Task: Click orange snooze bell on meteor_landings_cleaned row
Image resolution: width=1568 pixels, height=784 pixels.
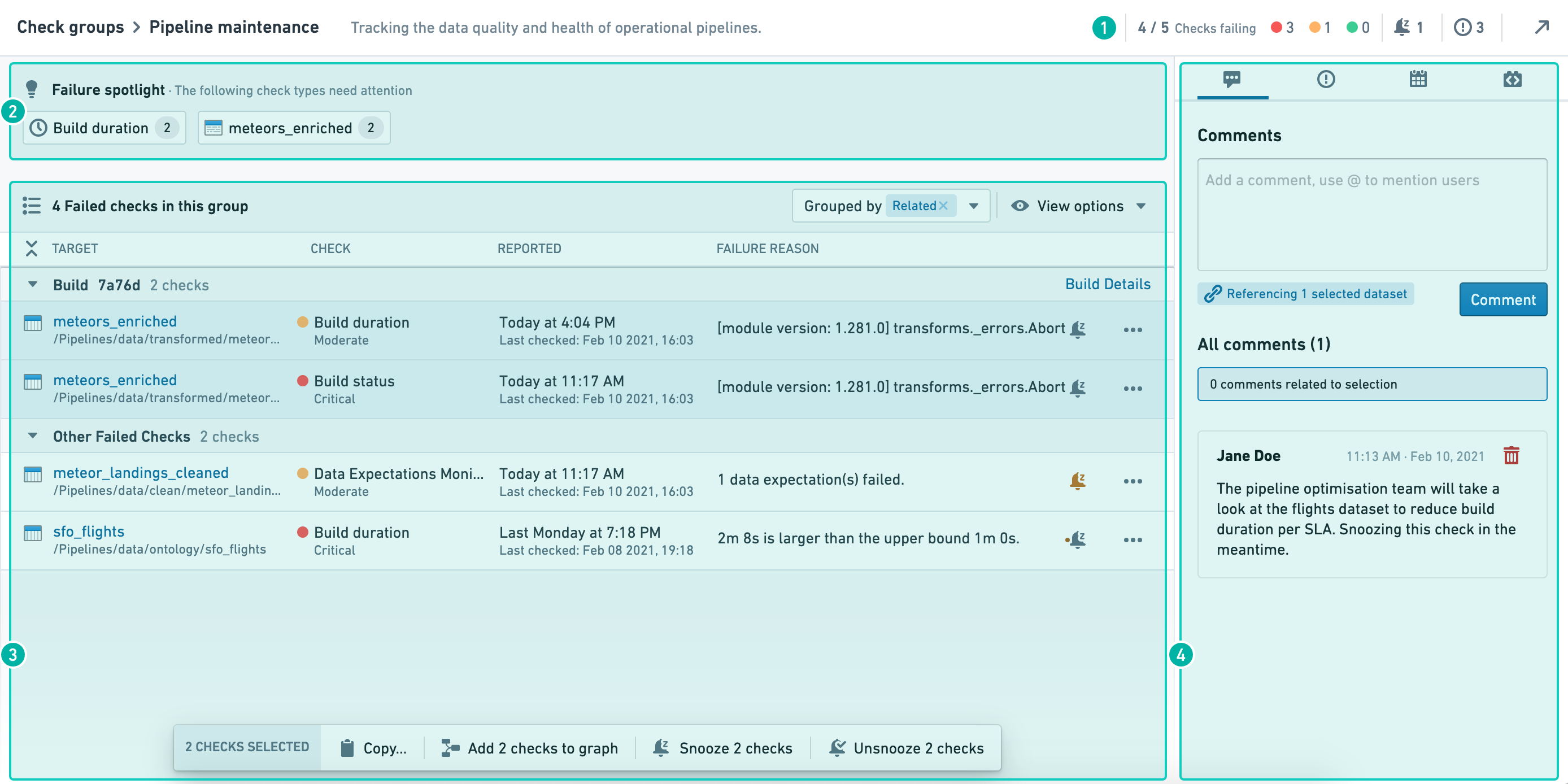Action: (x=1077, y=480)
